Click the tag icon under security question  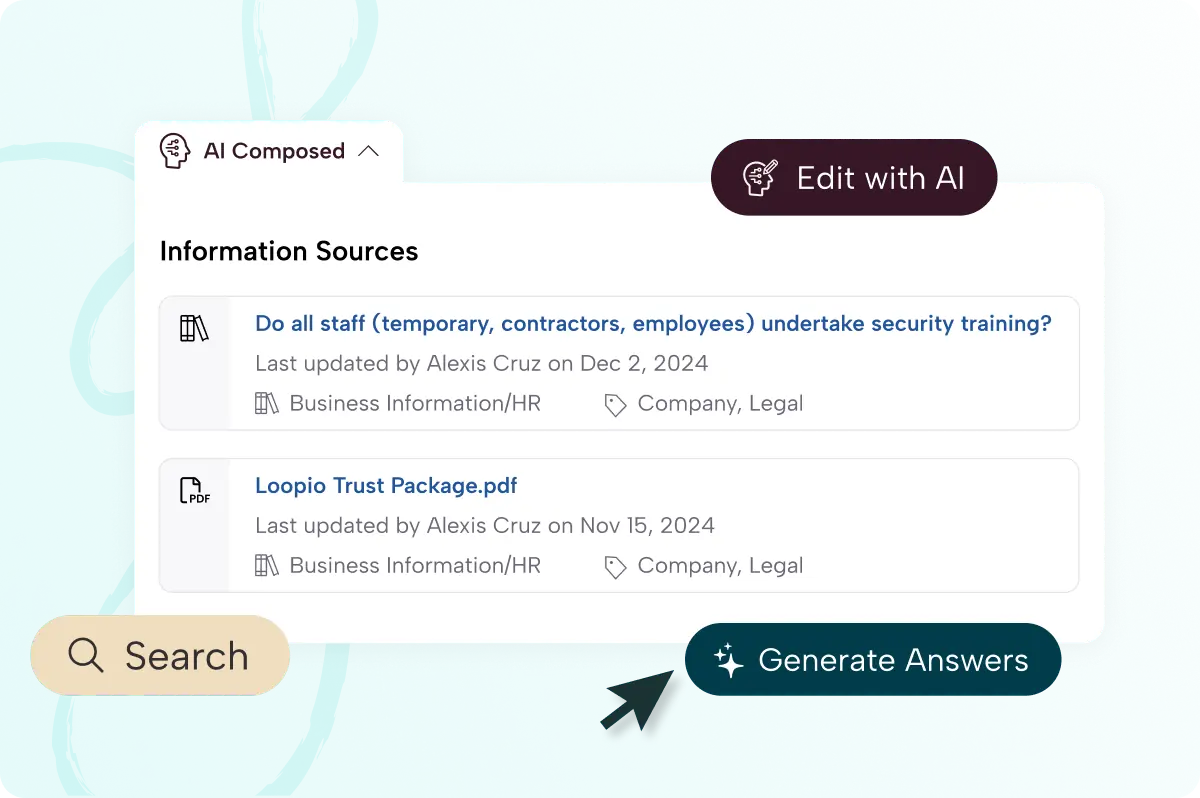pos(615,404)
